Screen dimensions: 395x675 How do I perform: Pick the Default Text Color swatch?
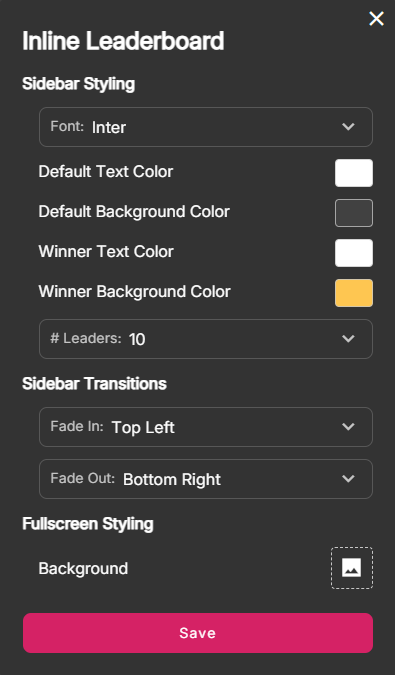click(354, 173)
